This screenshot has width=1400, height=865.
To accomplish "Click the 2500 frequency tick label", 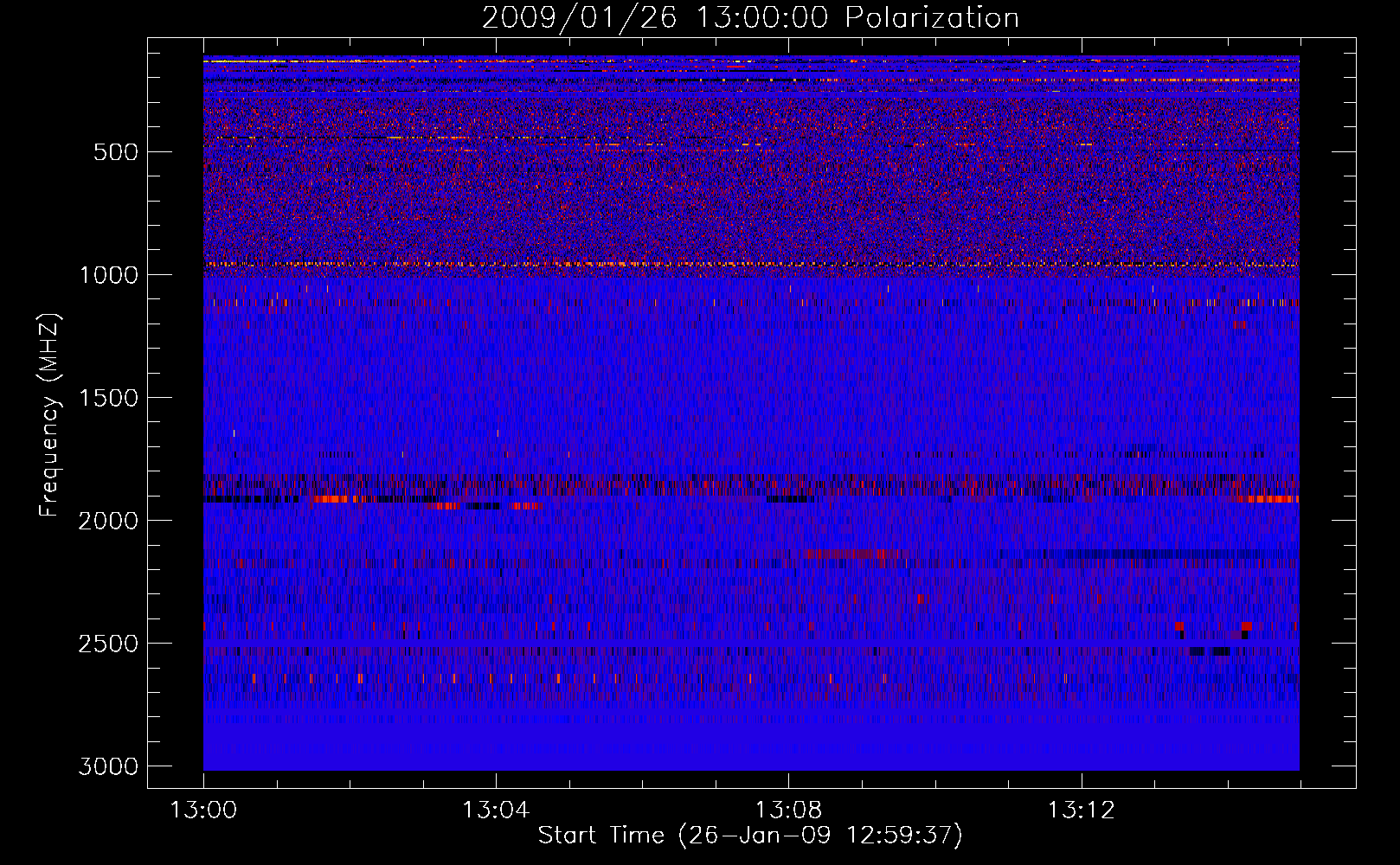I will 108,644.
